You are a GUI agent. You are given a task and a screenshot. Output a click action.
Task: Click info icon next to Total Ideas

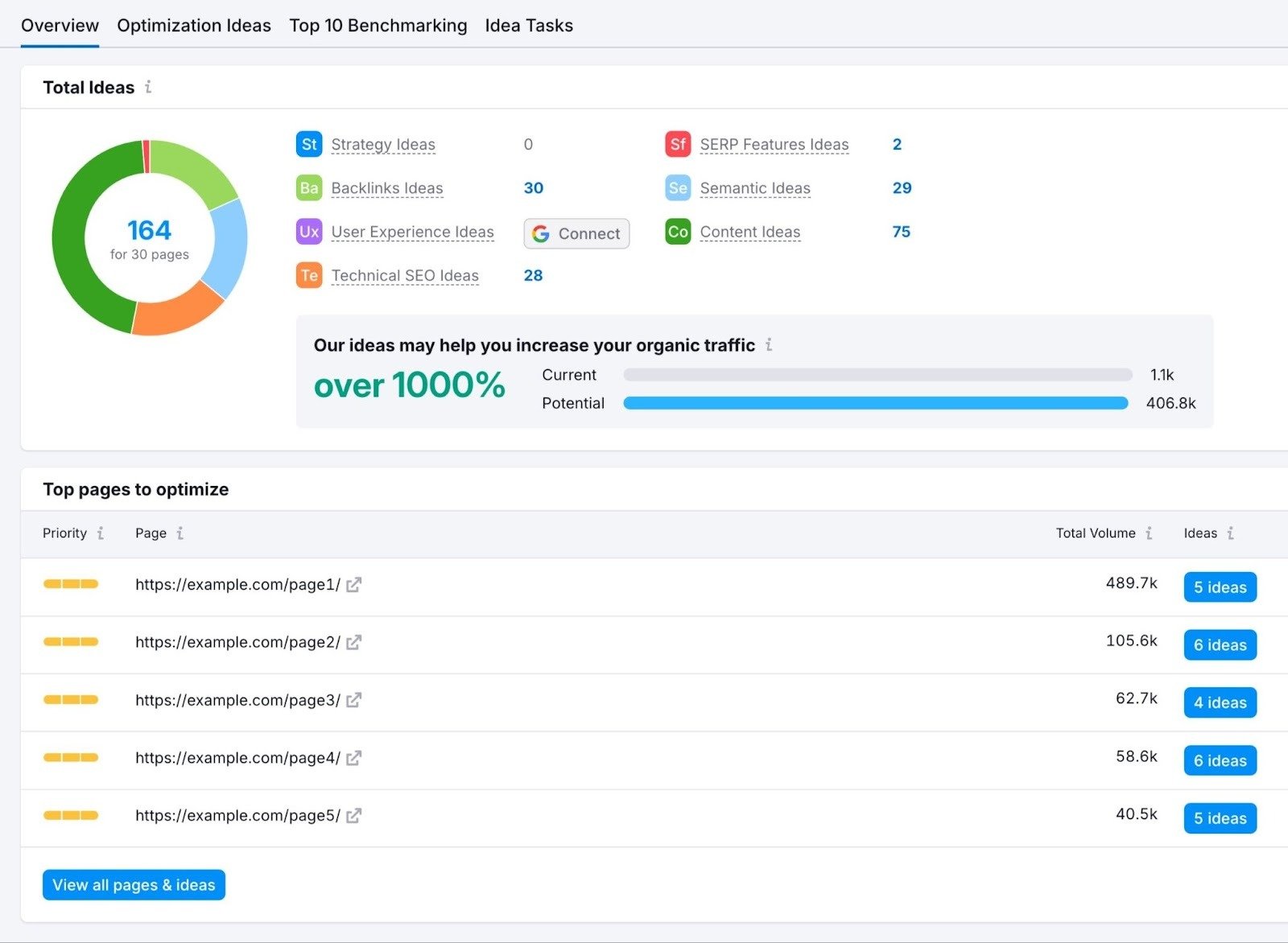coord(148,87)
